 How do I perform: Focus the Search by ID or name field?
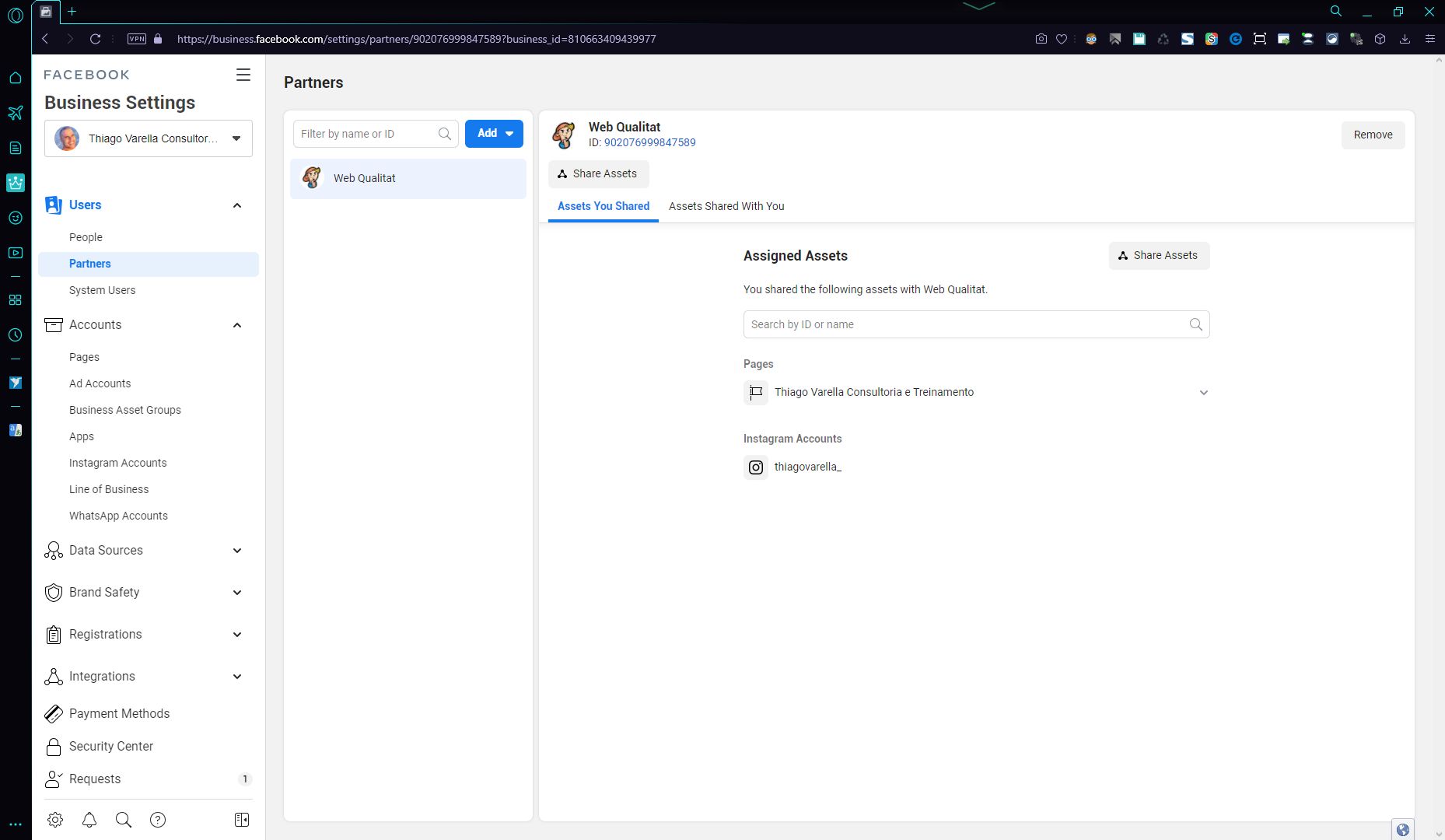click(977, 324)
